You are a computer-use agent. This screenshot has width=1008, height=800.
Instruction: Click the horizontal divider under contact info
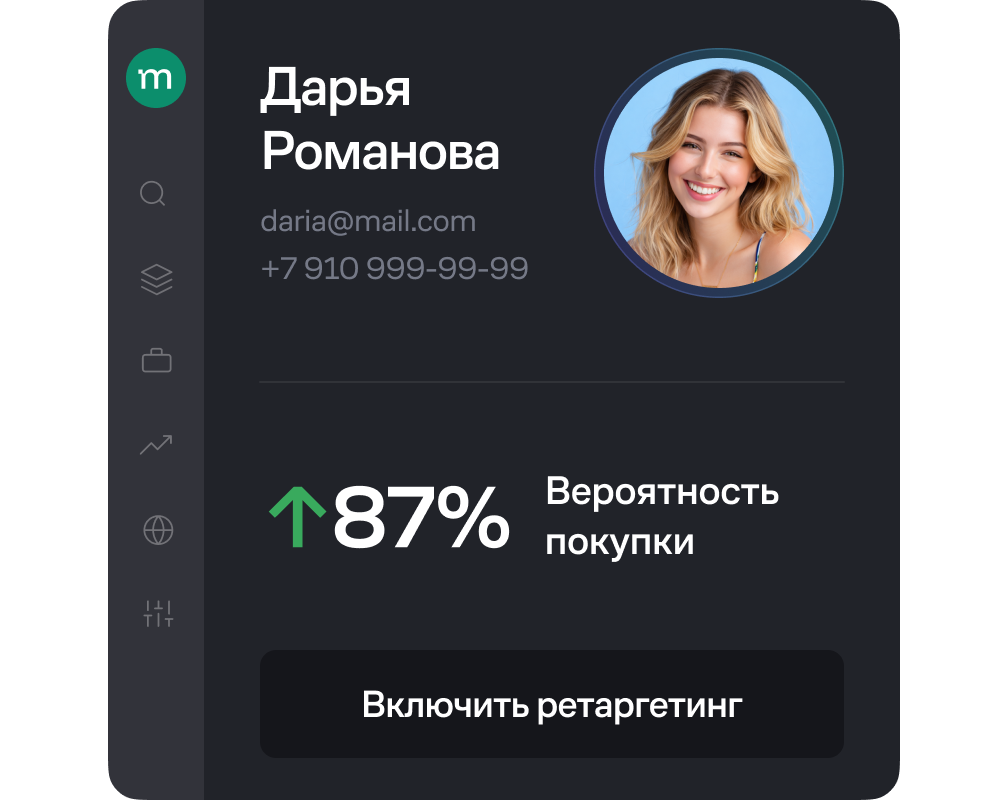coord(552,382)
